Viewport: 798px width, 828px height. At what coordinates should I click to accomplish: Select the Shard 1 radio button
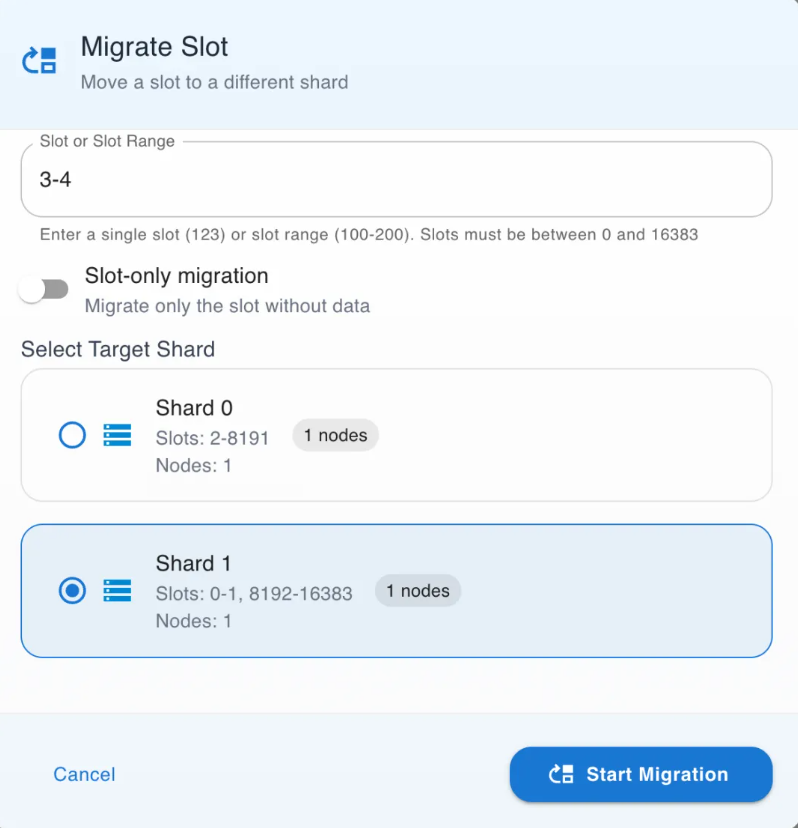72,591
